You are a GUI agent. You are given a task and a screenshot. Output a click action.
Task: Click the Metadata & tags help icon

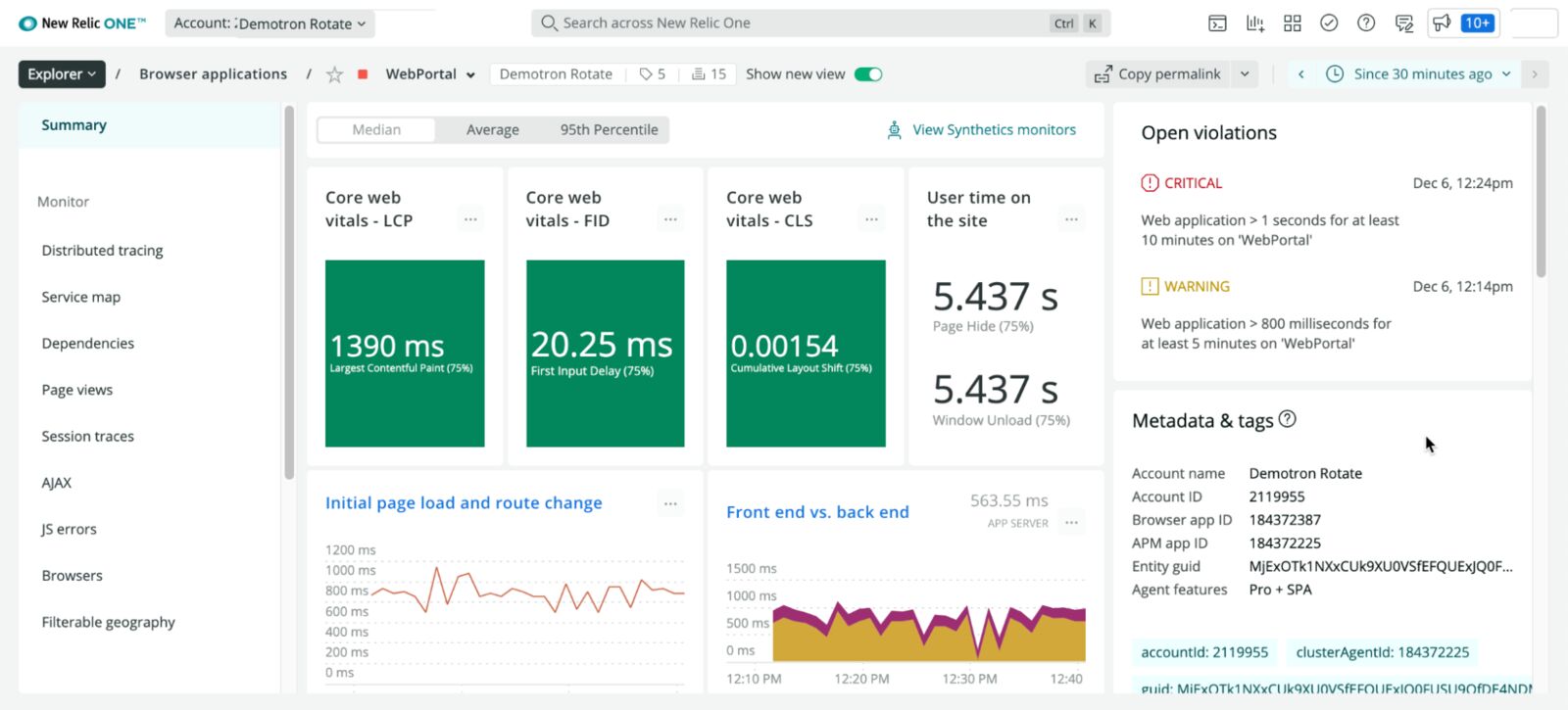(x=1288, y=419)
